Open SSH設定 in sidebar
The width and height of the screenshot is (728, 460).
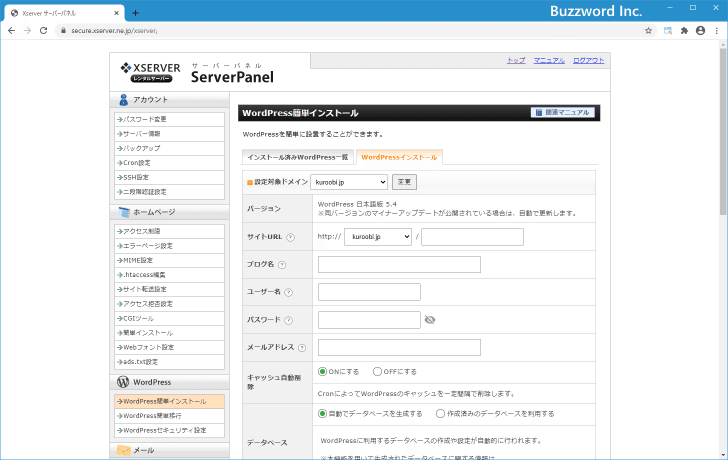point(169,177)
